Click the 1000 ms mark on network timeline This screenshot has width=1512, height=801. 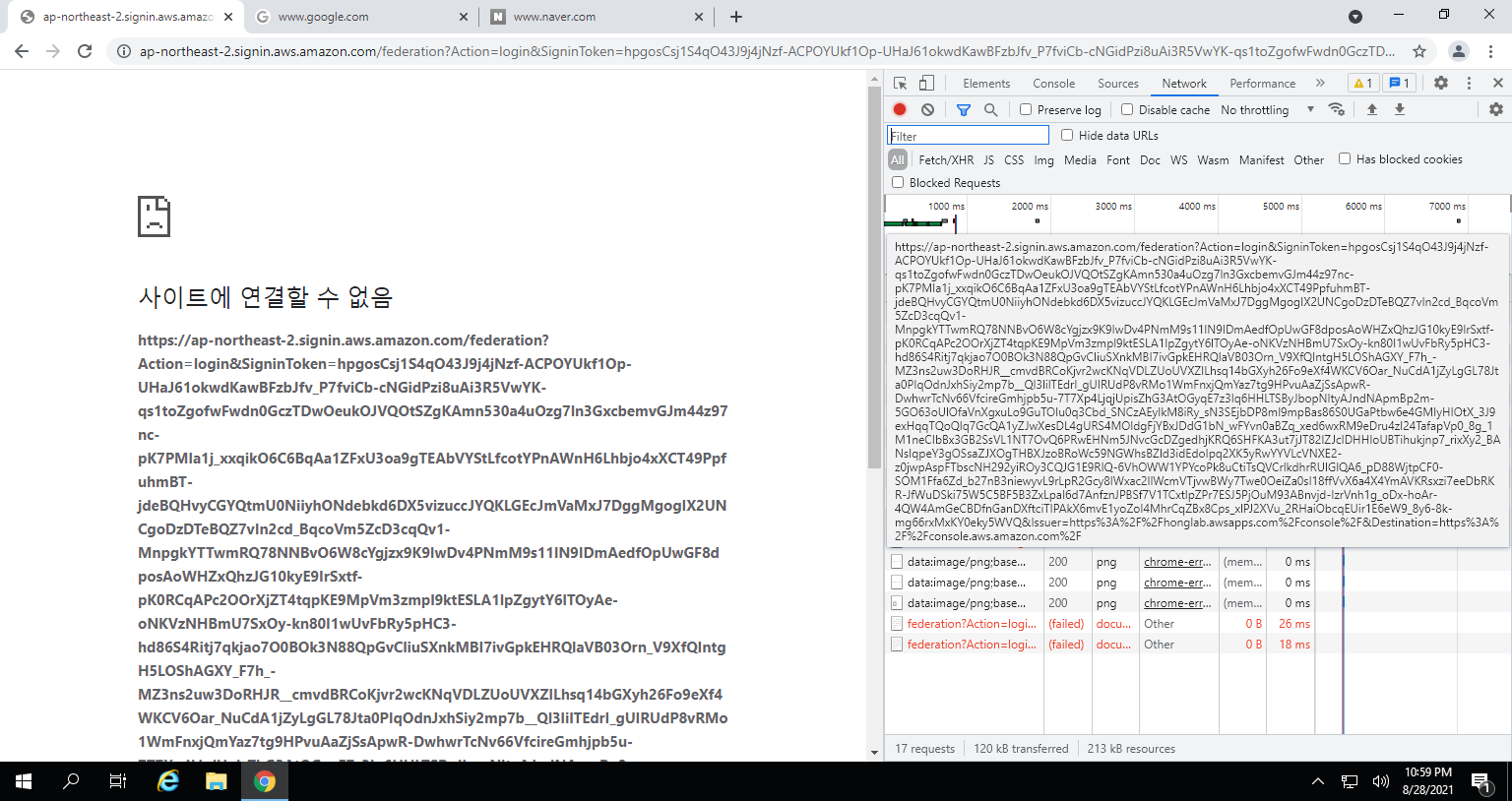tap(946, 206)
